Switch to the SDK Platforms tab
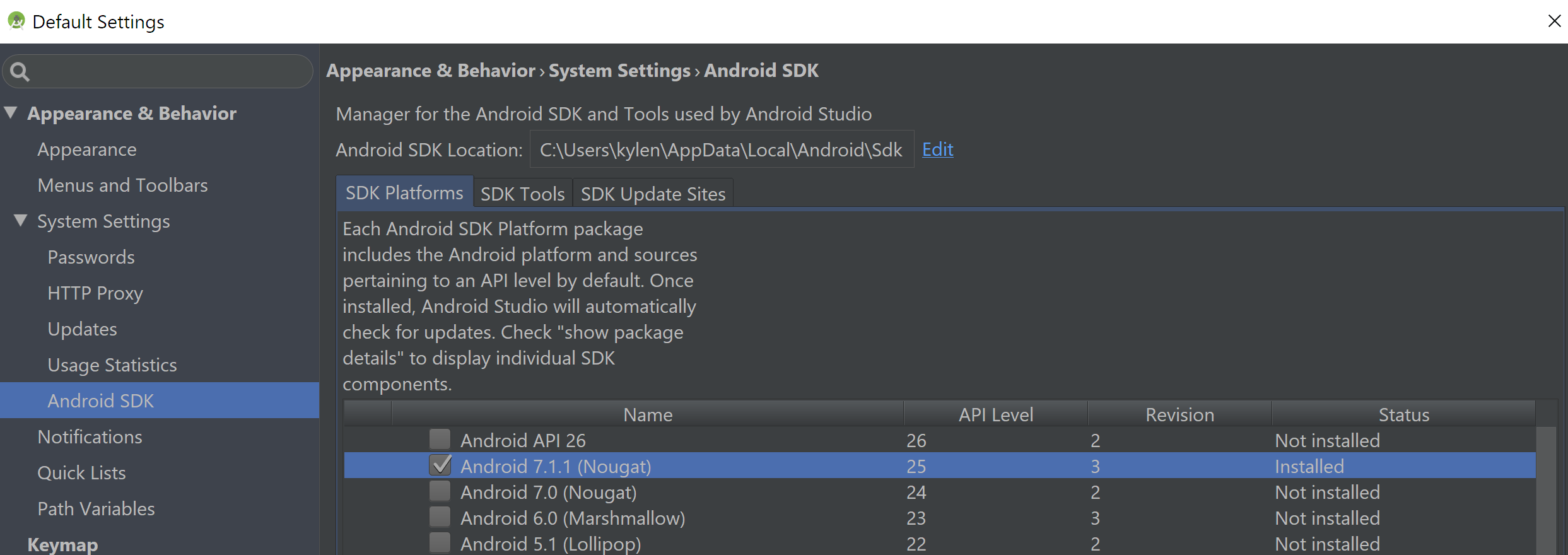 [404, 192]
